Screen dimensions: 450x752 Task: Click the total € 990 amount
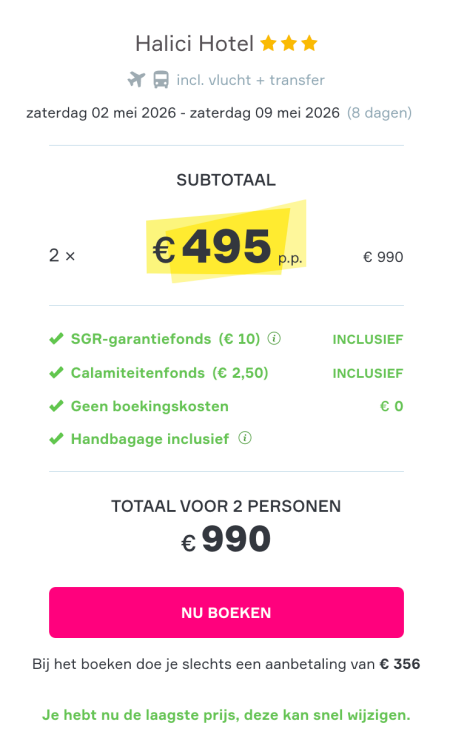[x=226, y=539]
